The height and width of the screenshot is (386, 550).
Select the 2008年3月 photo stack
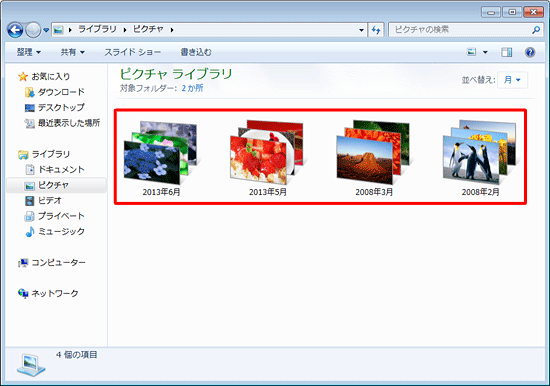pyautogui.click(x=374, y=158)
